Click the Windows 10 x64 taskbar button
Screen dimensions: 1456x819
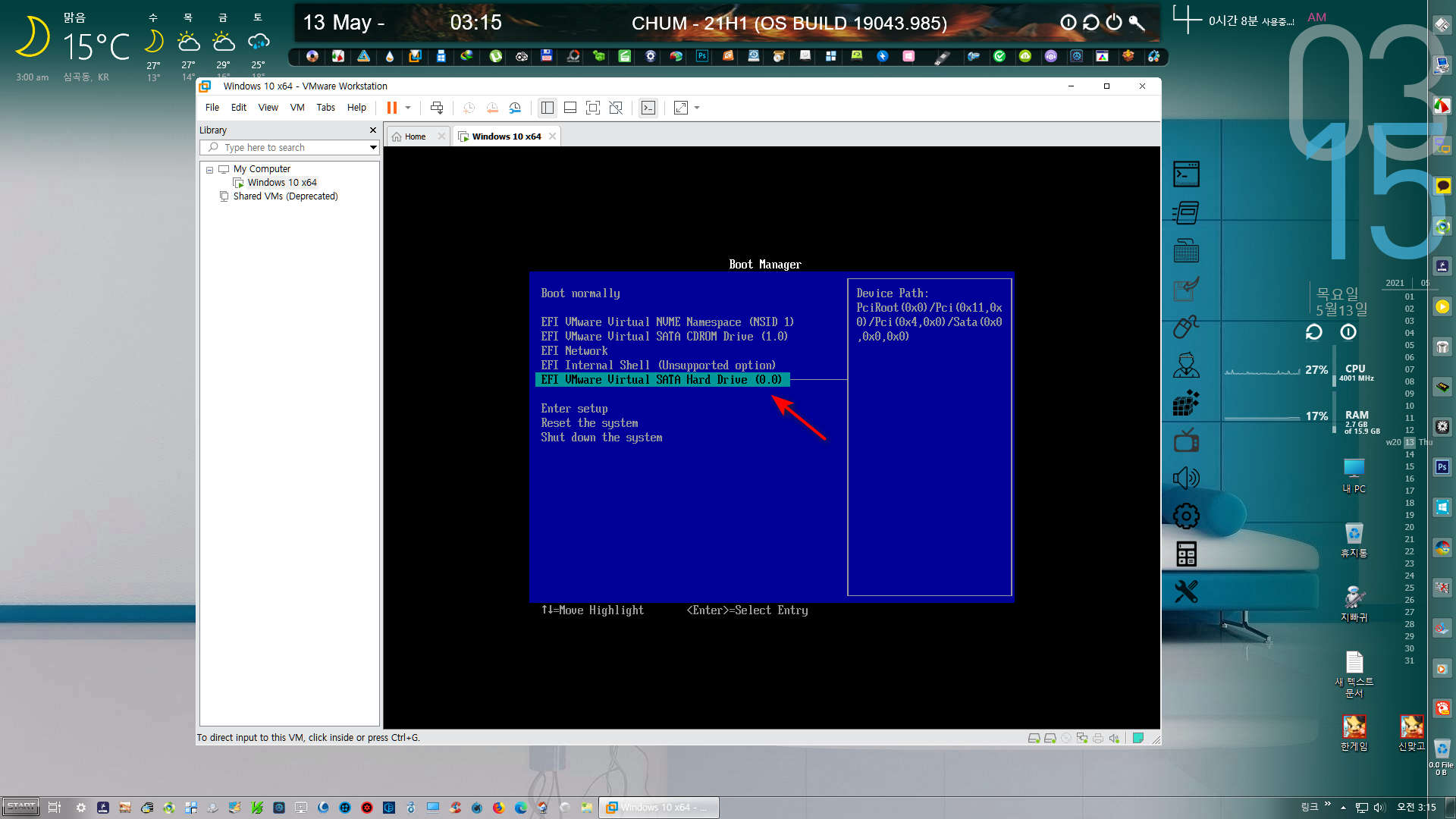click(658, 808)
